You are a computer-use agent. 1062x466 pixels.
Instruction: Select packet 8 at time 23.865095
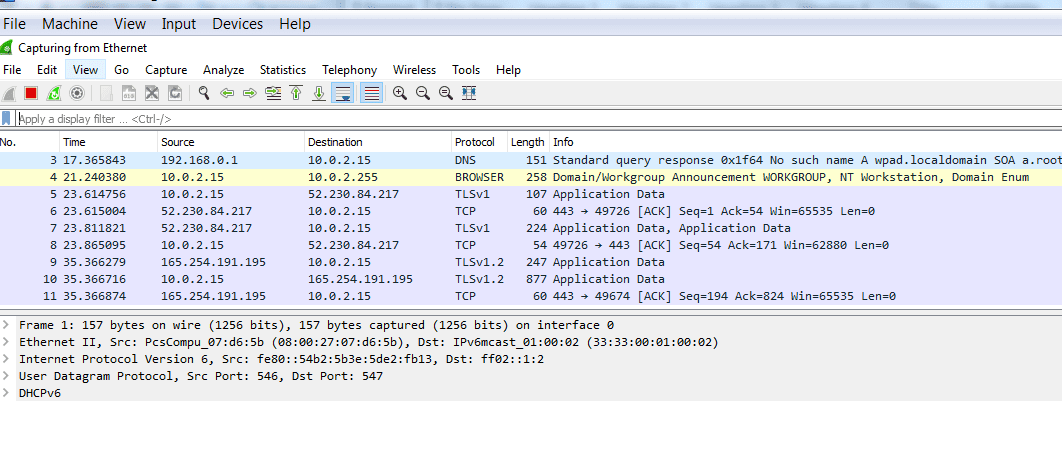click(x=531, y=245)
